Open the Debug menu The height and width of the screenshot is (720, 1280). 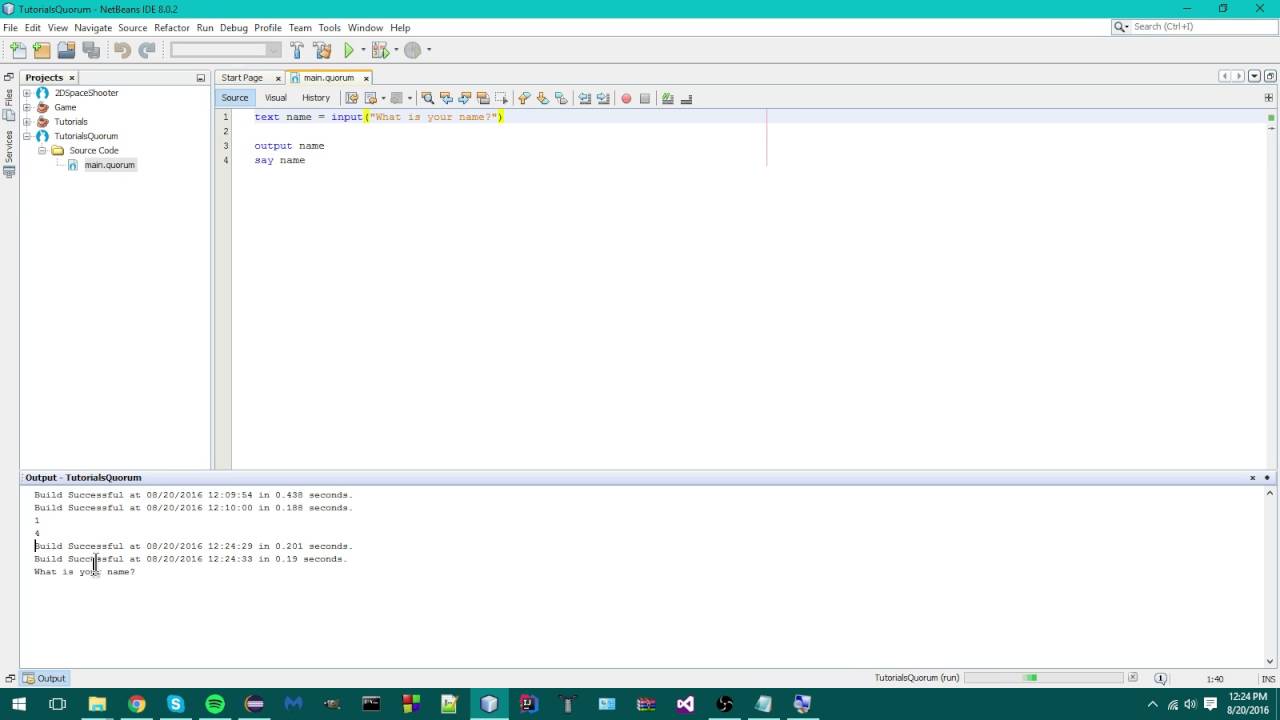(x=233, y=28)
